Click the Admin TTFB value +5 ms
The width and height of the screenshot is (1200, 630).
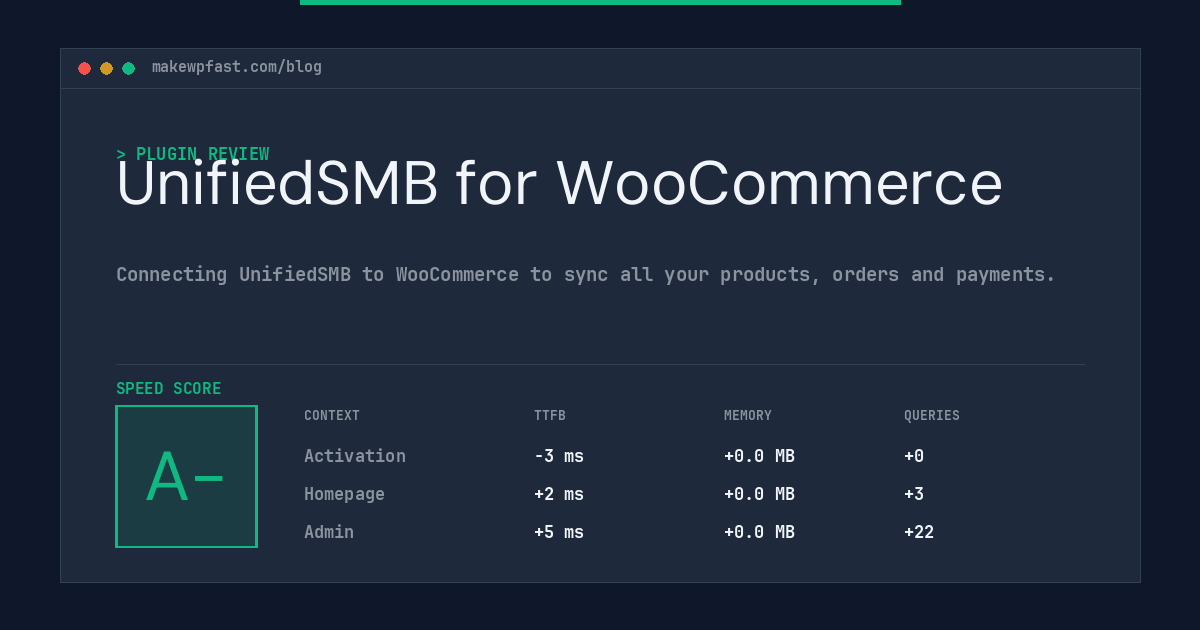[x=559, y=532]
